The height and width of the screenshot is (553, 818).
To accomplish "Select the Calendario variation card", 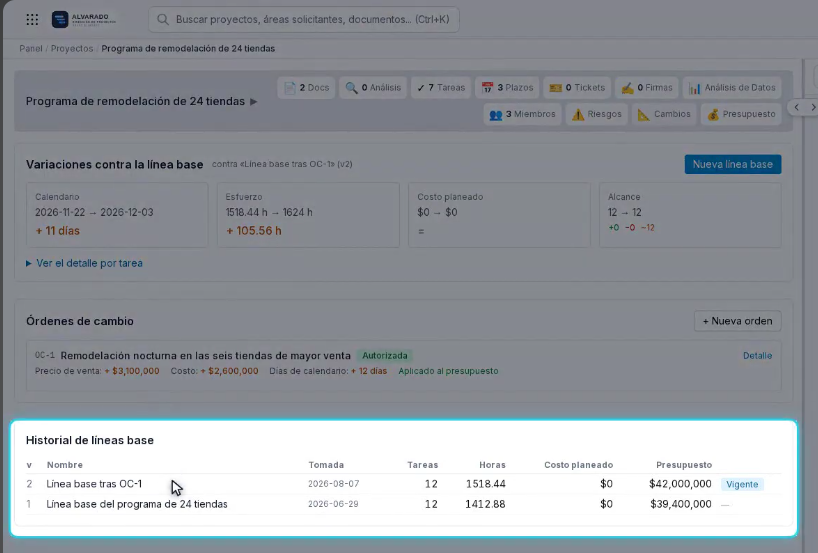I will pyautogui.click(x=117, y=215).
